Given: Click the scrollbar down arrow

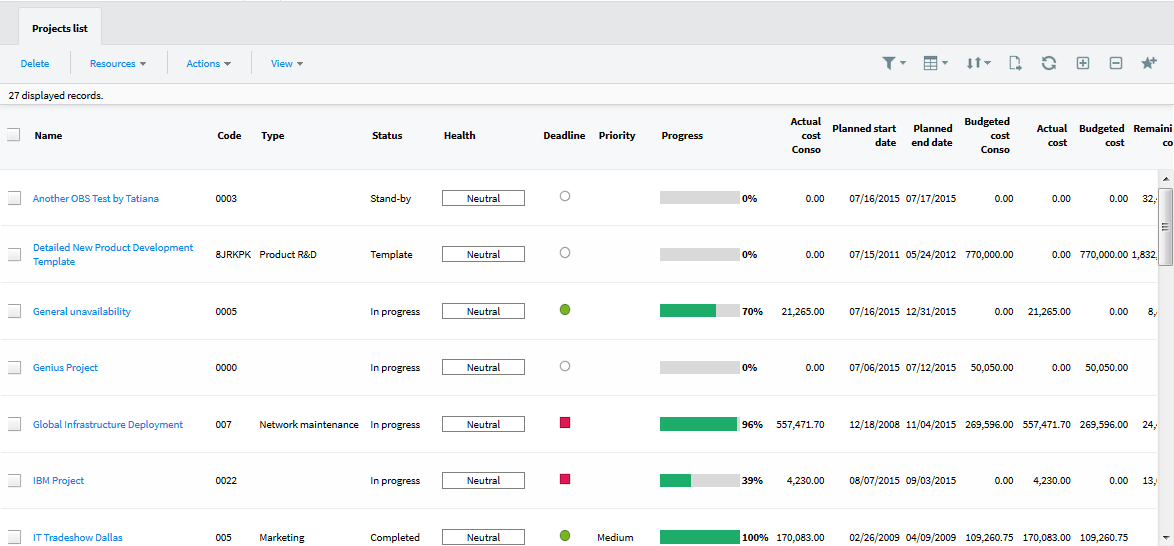Looking at the screenshot, I should coord(1165,537).
